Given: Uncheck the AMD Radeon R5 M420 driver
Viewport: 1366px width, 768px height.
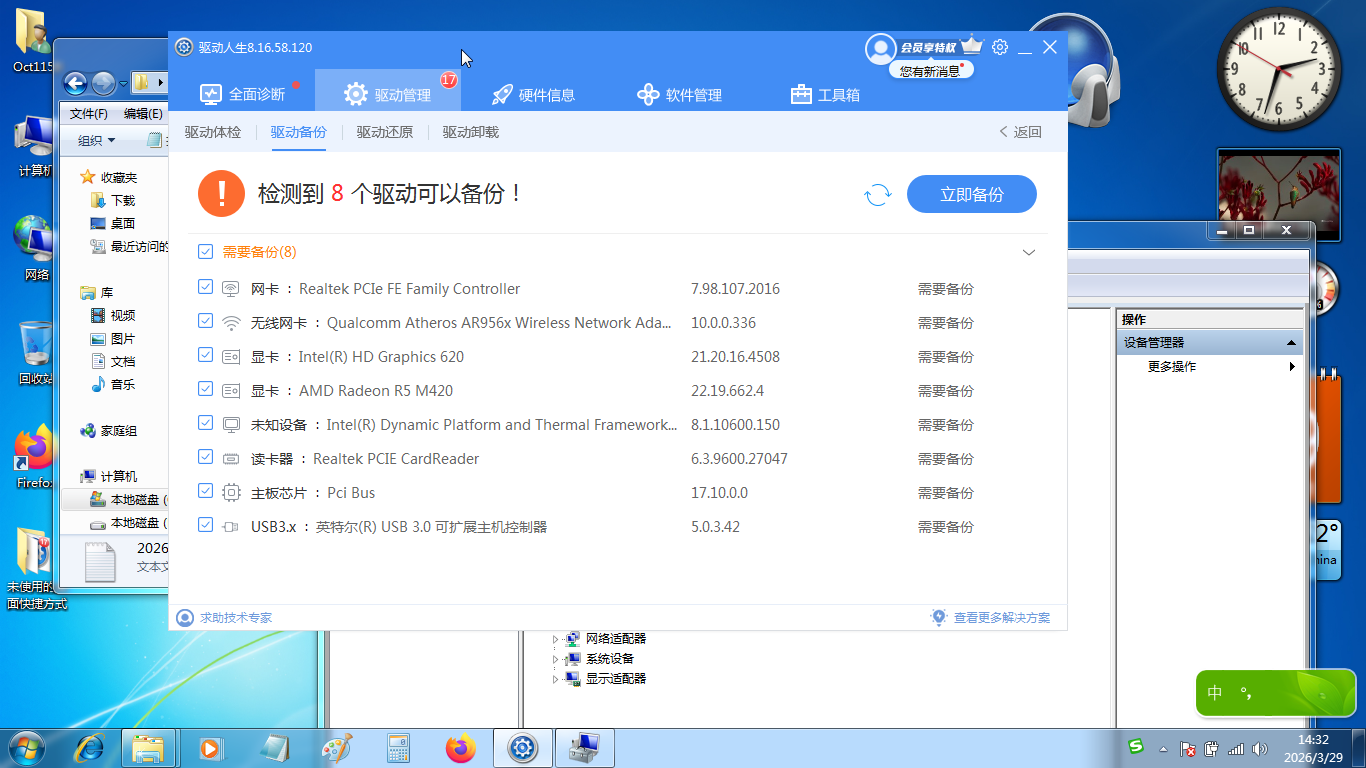Looking at the screenshot, I should (206, 390).
